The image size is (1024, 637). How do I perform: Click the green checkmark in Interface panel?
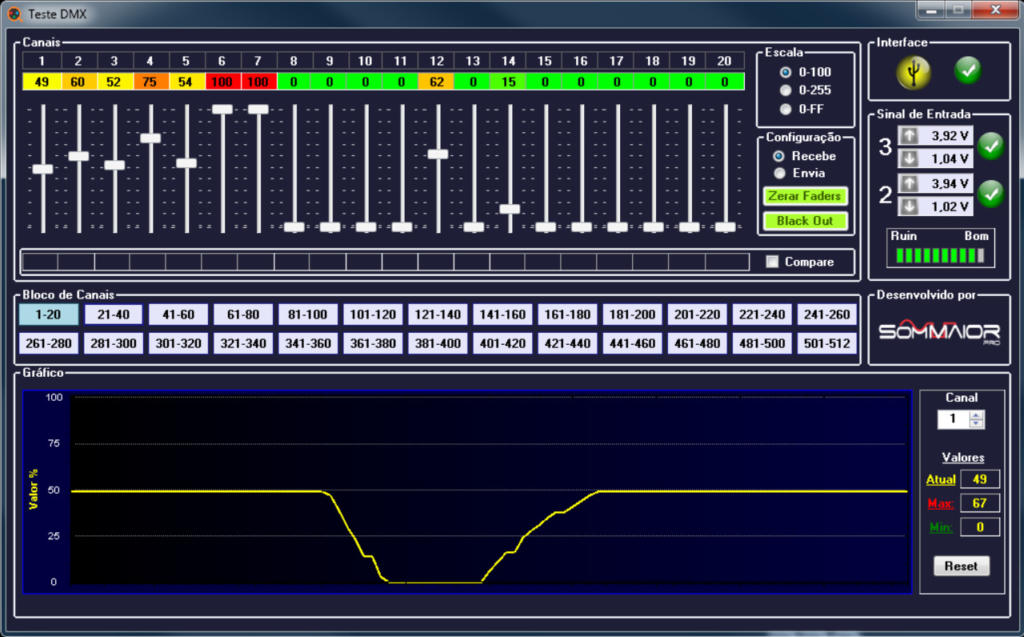point(967,70)
